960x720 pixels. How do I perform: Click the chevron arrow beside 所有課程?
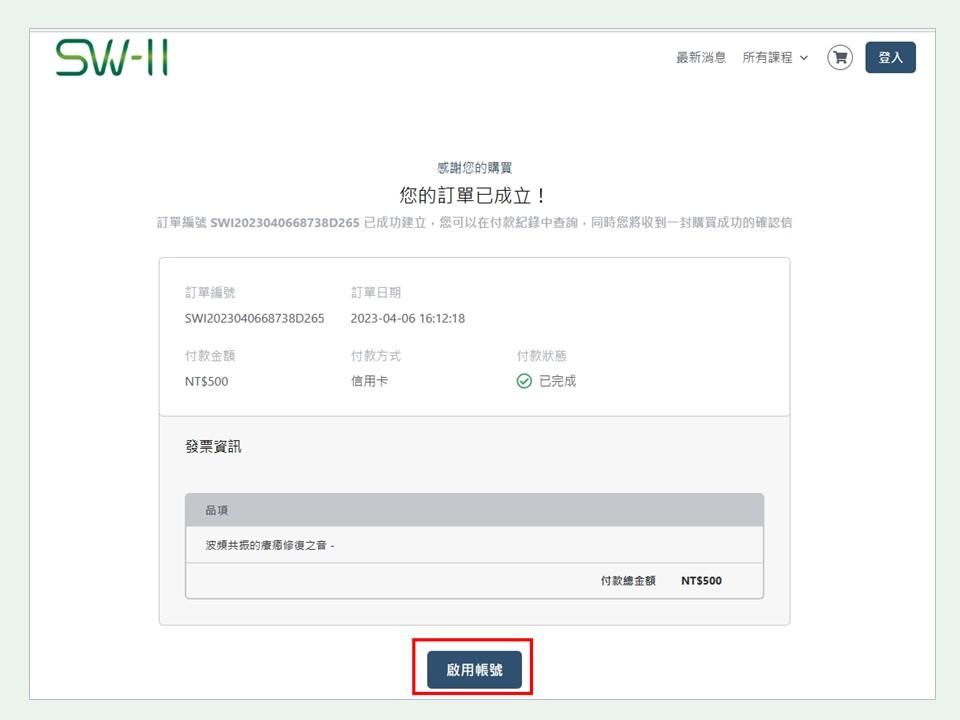[x=804, y=58]
